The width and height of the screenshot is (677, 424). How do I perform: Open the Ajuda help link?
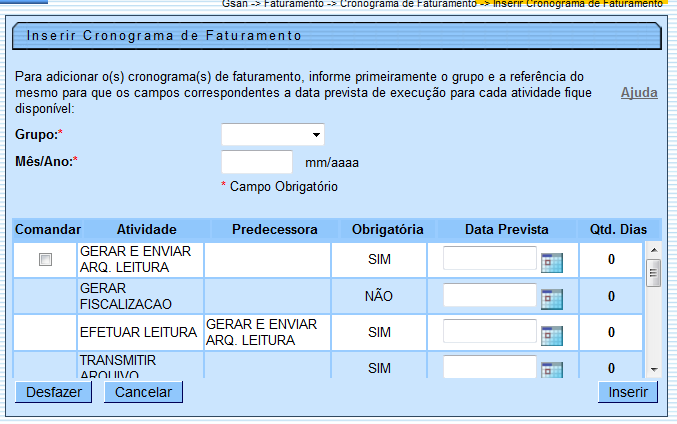click(639, 93)
